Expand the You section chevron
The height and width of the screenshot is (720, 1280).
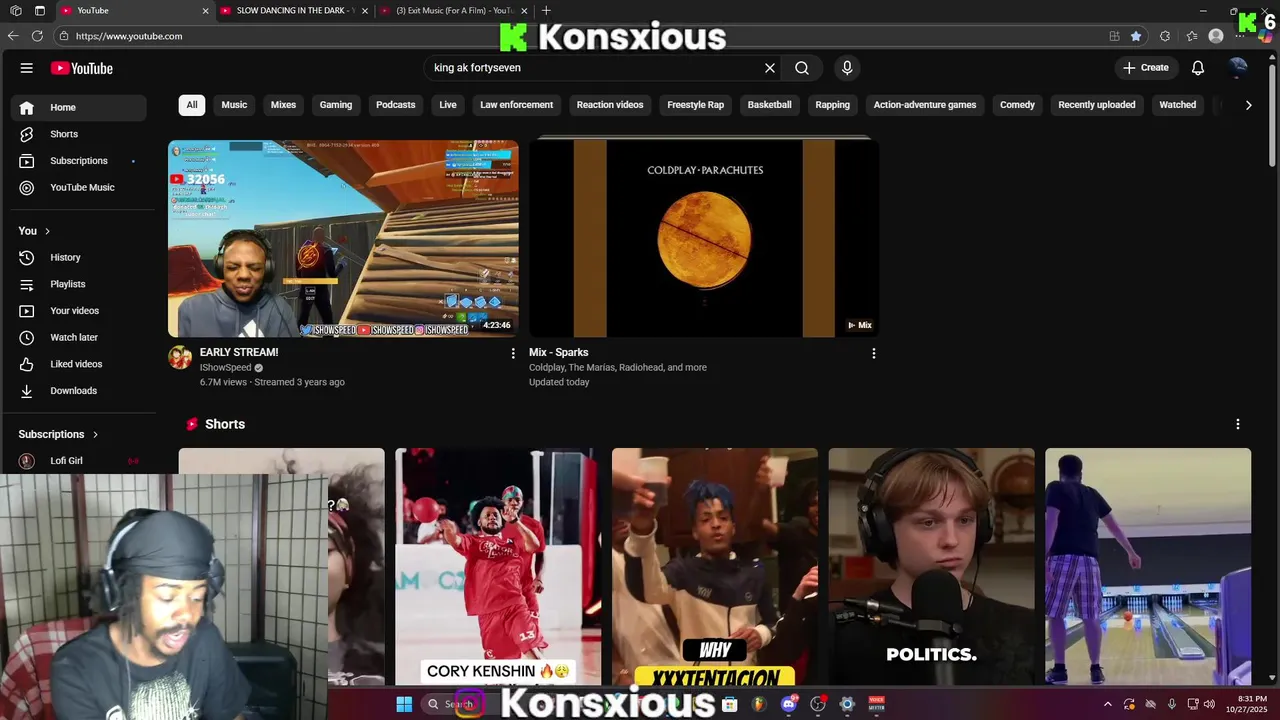pos(47,231)
